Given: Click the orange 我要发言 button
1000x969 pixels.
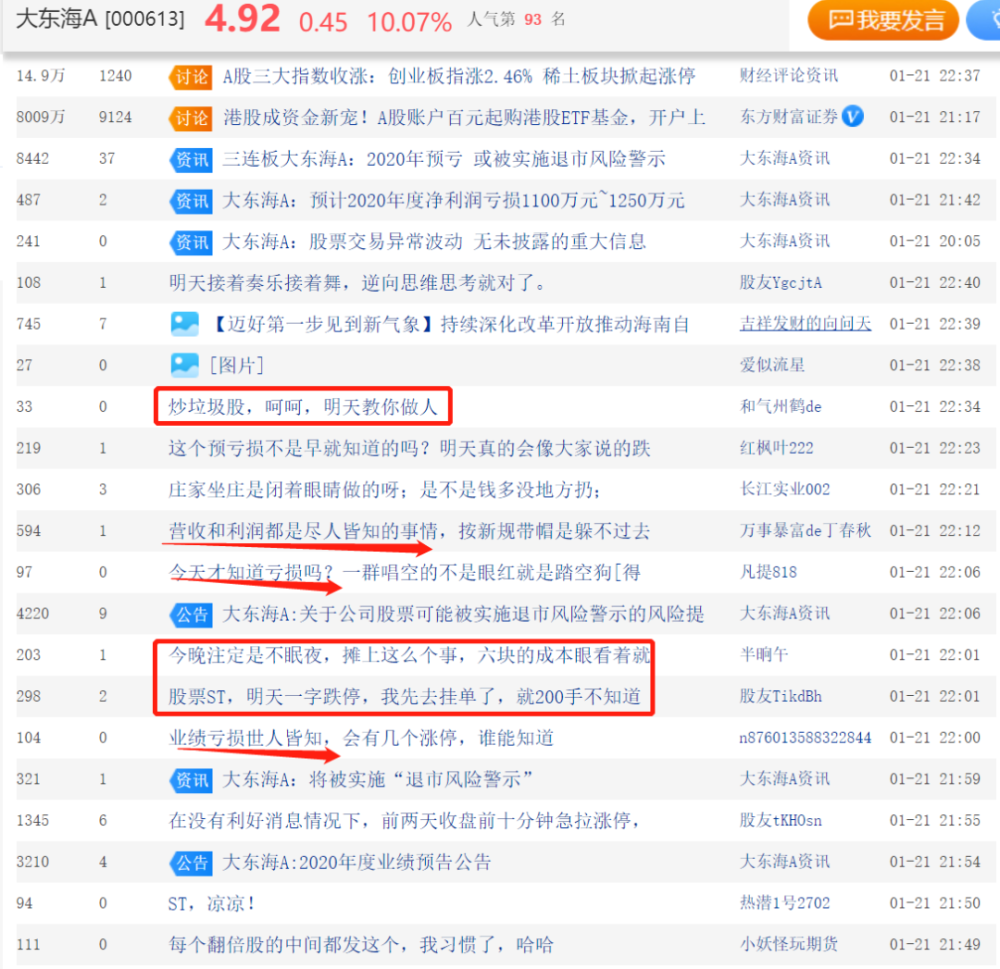Looking at the screenshot, I should click(x=883, y=20).
